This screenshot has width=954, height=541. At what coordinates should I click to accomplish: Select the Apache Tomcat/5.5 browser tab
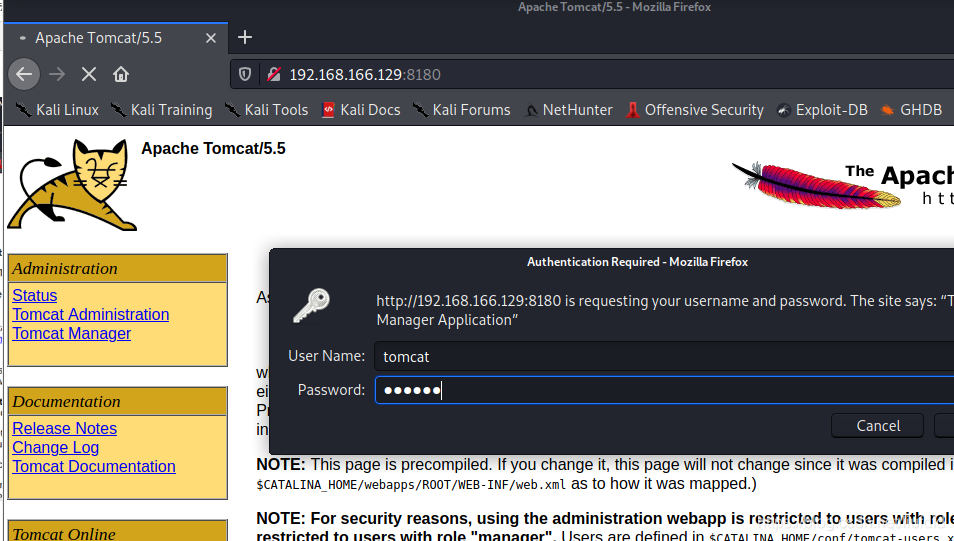116,38
